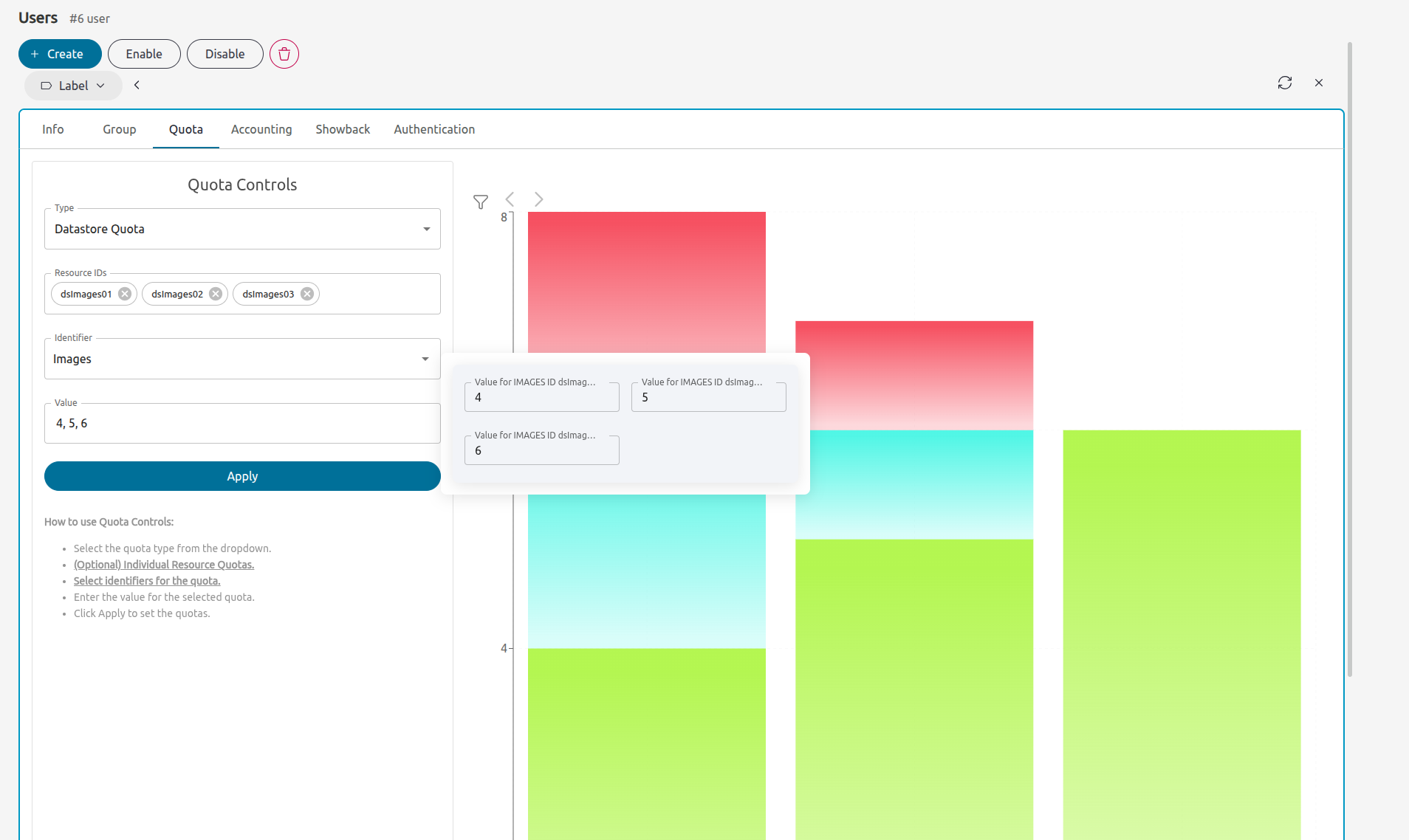Click the first bar's red segment

tap(647, 282)
